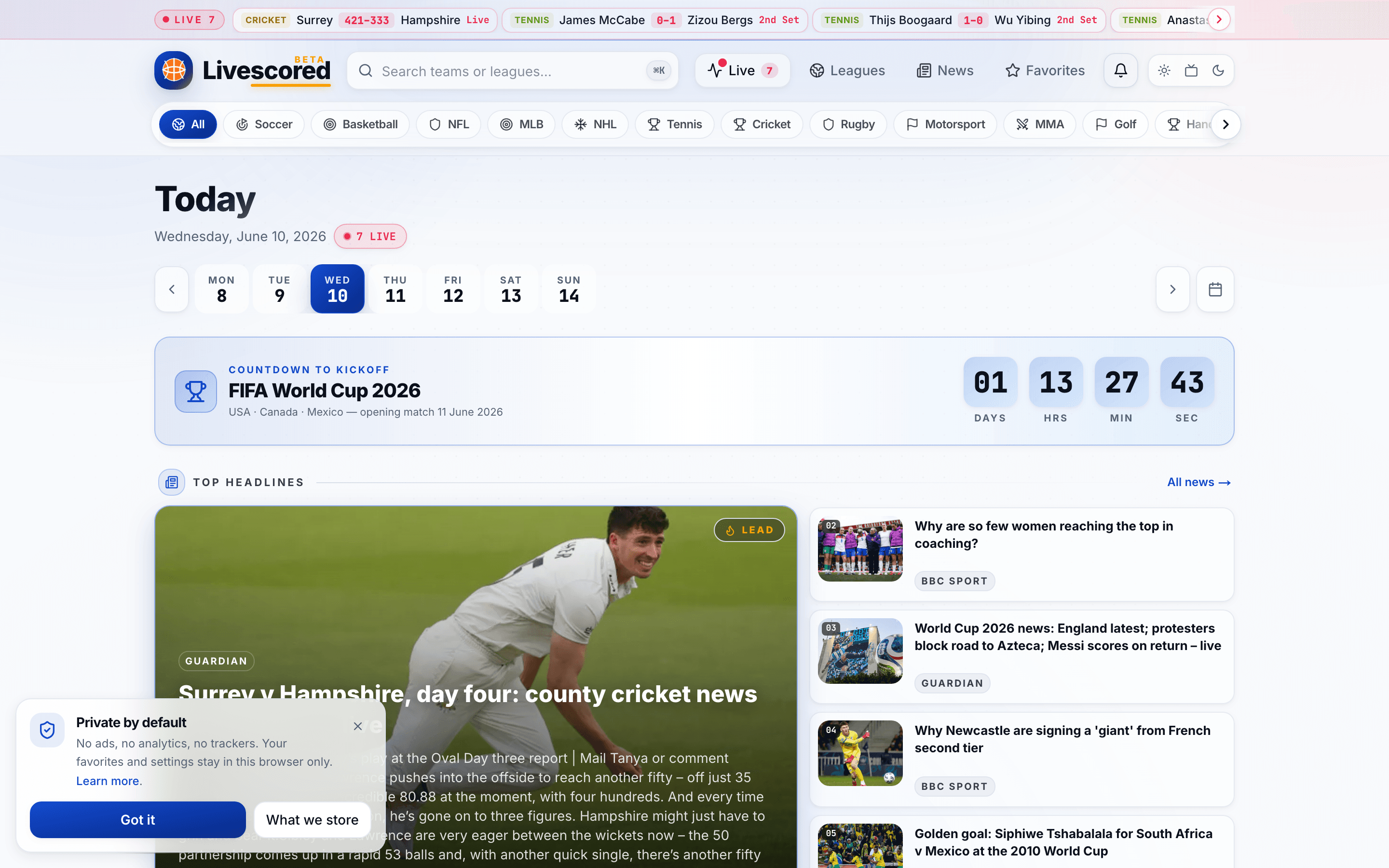Image resolution: width=1389 pixels, height=868 pixels.
Task: Open Surrey v Hampshire lead story
Action: click(476, 687)
